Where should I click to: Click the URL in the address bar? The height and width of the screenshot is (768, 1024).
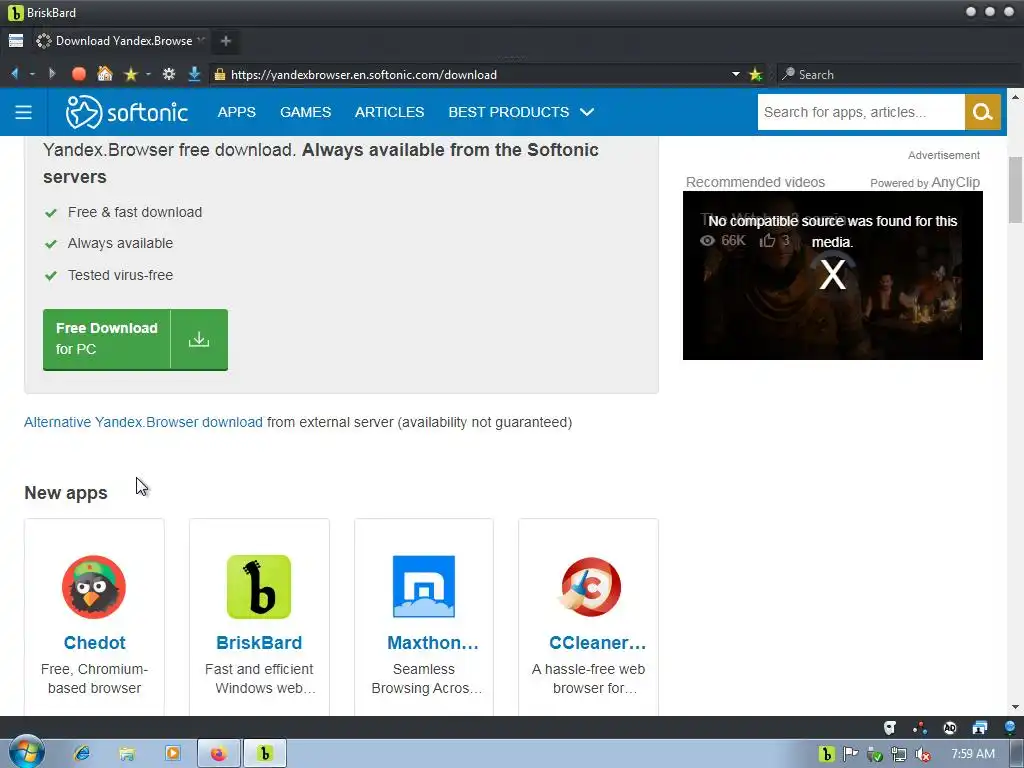pyautogui.click(x=364, y=74)
